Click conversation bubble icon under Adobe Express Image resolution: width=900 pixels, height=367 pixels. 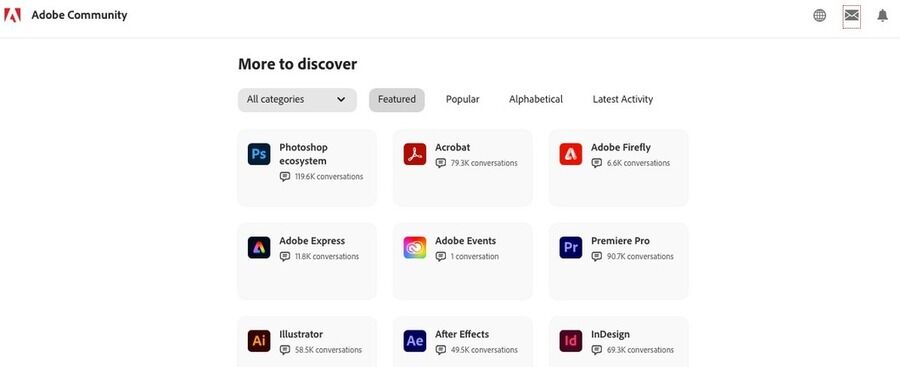pyautogui.click(x=285, y=257)
